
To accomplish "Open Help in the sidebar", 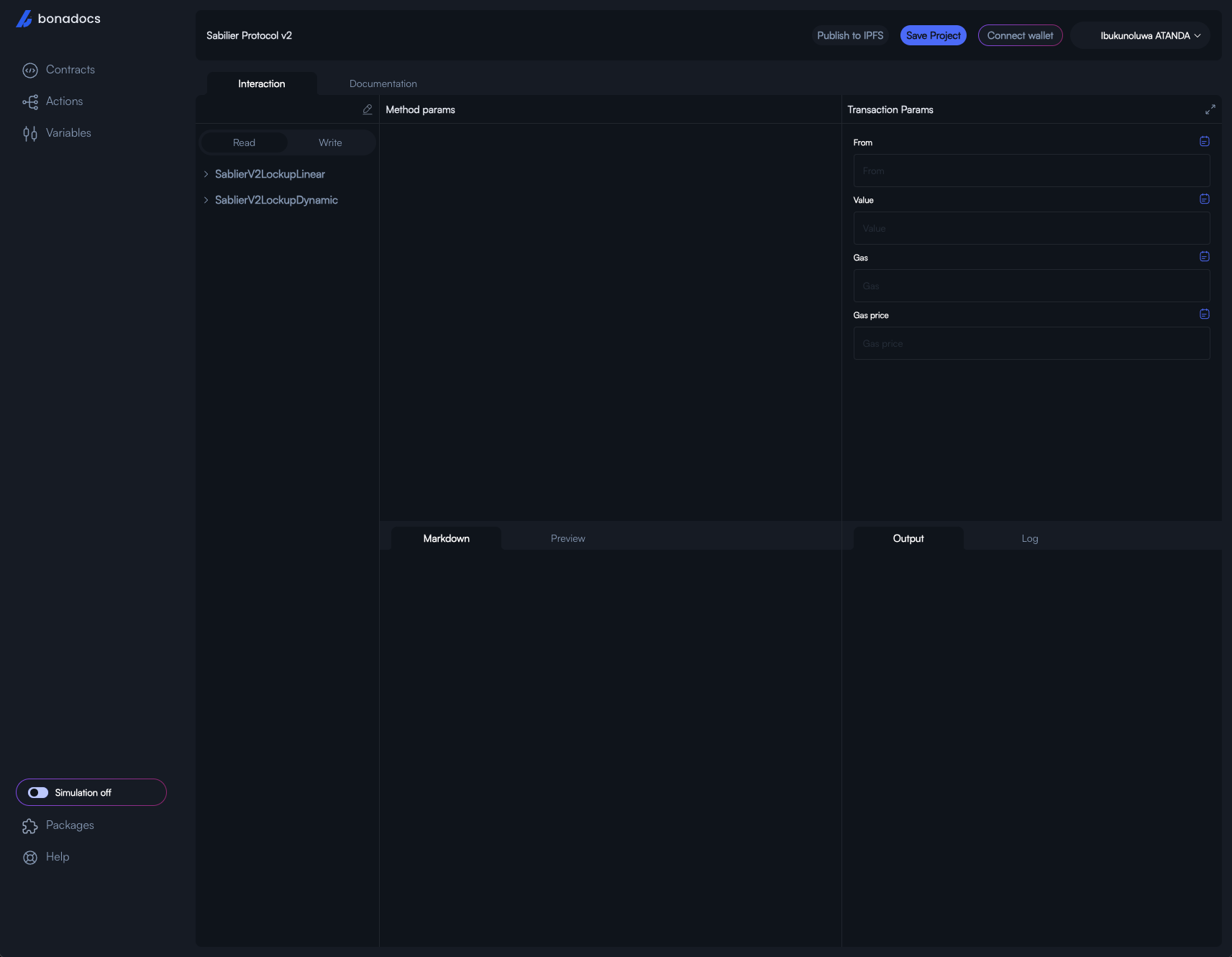I will click(x=58, y=857).
